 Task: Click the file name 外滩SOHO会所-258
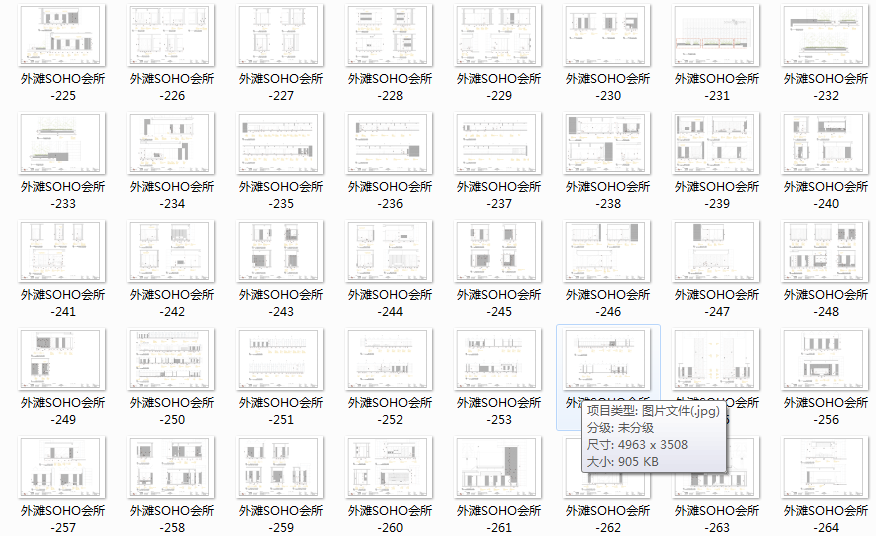coord(172,519)
